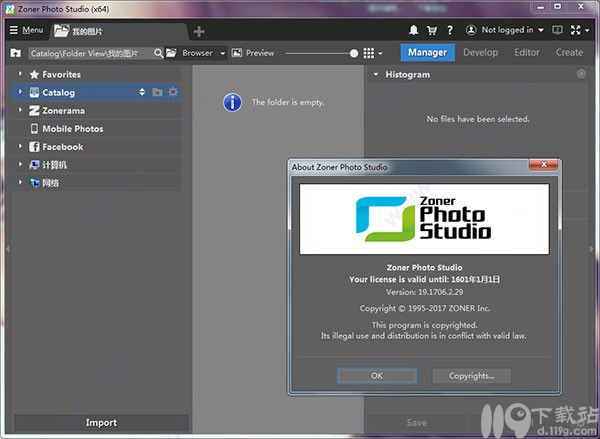Open notifications bell icon
600x439 pixels.
point(413,30)
